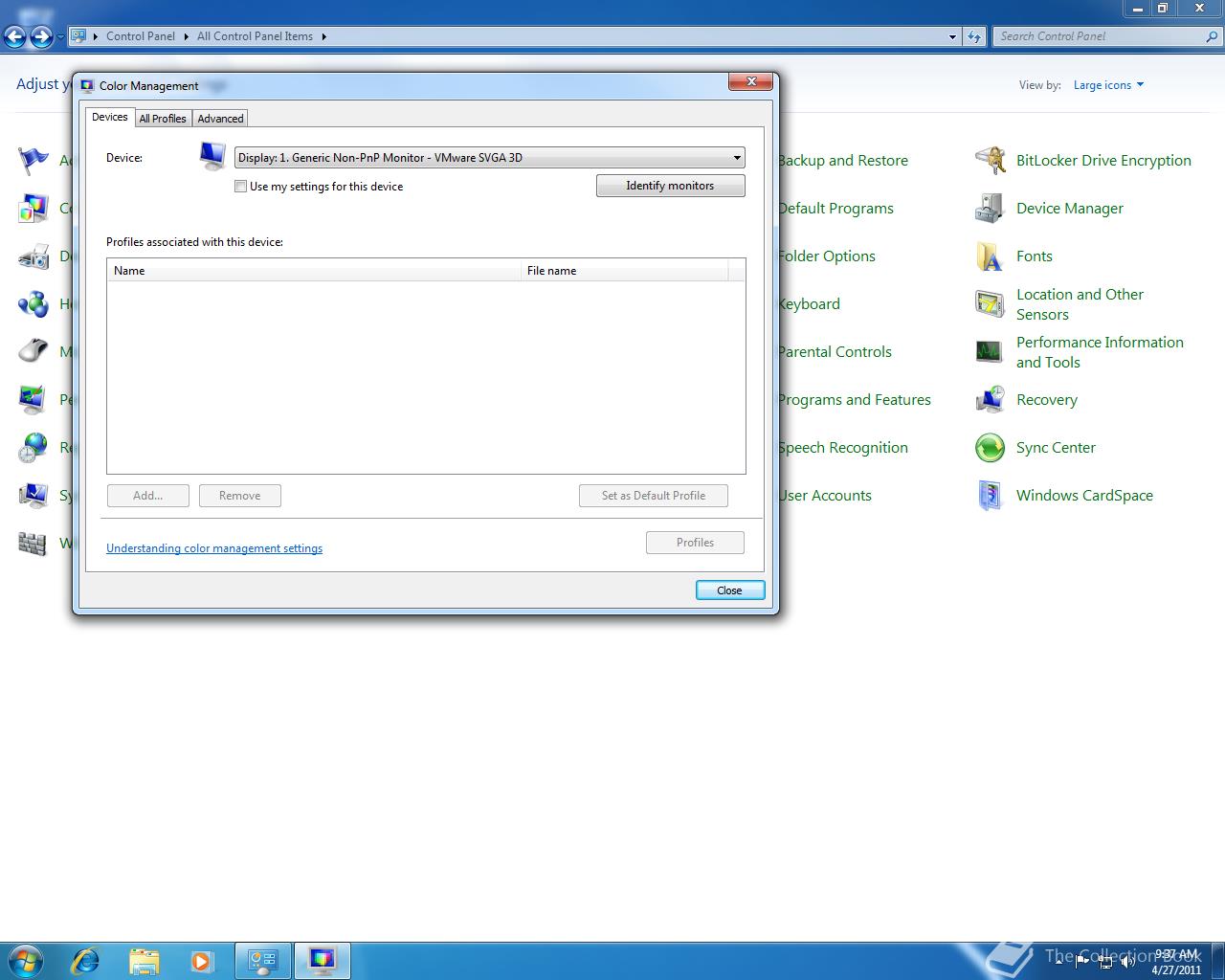Close the Color Management dialog with X
This screenshot has height=980, width=1225.
point(750,81)
